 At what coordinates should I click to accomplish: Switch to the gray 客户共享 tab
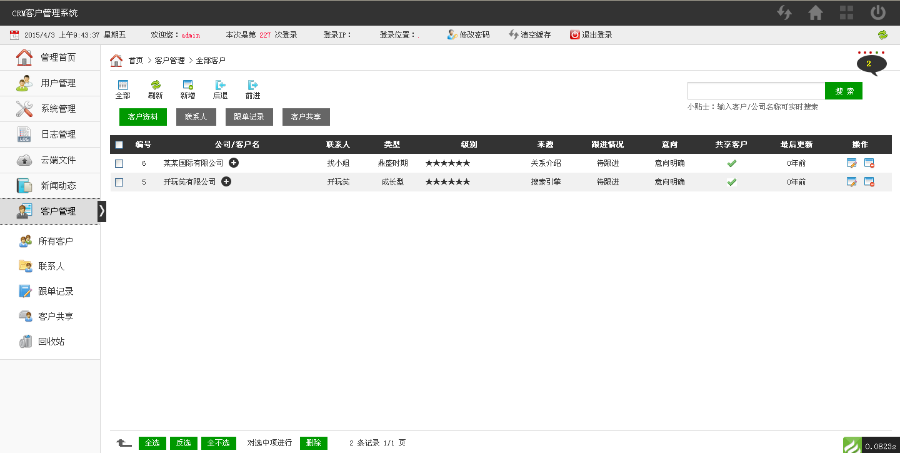coord(306,117)
